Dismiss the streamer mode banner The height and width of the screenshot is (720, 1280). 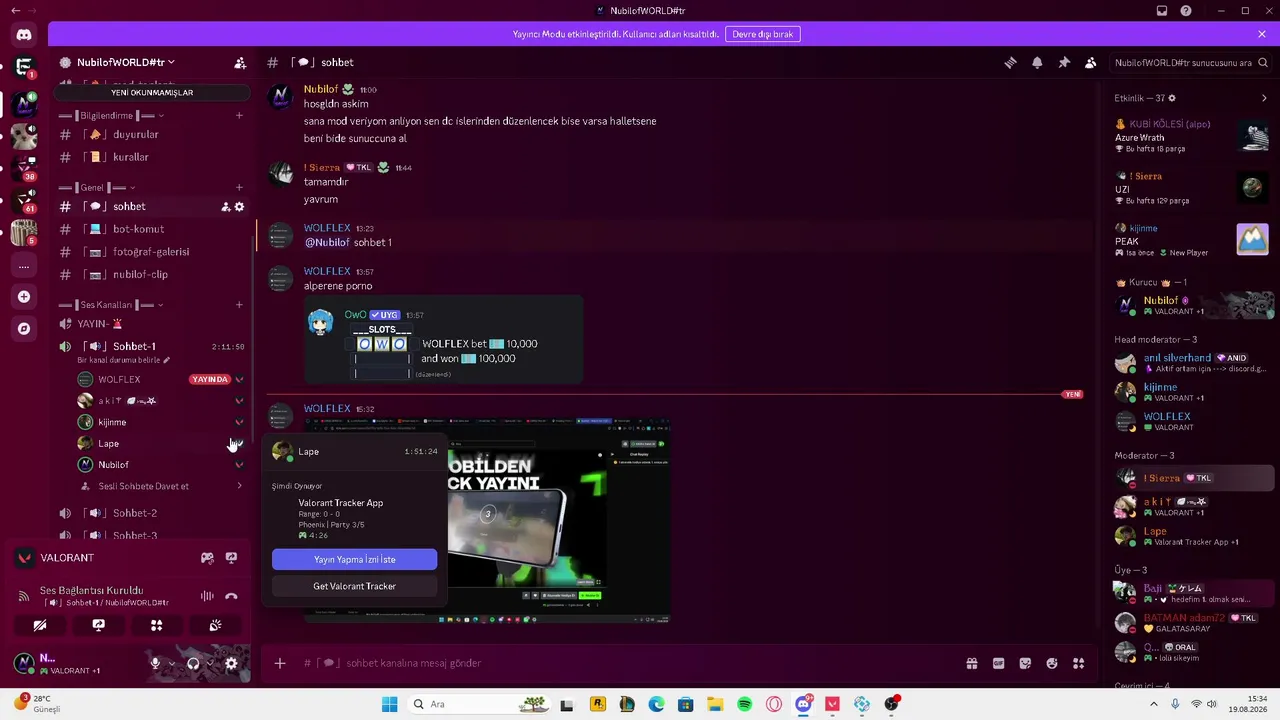click(x=1262, y=34)
